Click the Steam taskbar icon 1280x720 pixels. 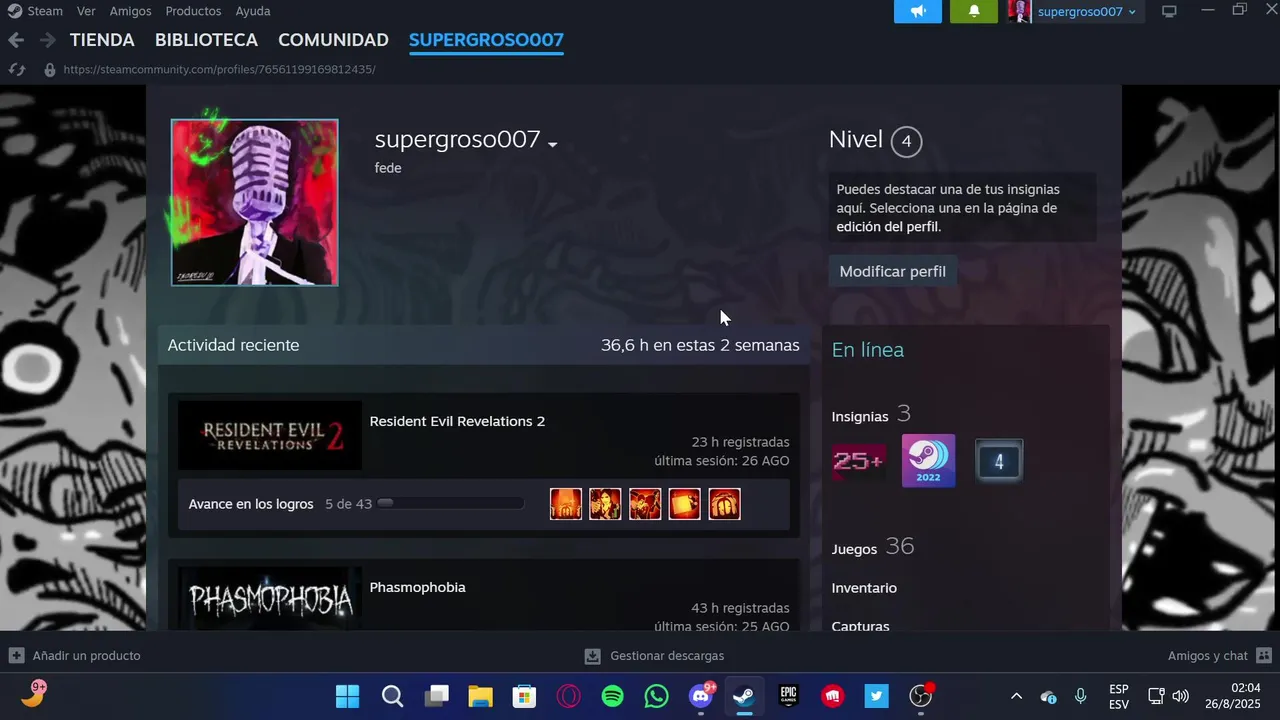tap(744, 696)
